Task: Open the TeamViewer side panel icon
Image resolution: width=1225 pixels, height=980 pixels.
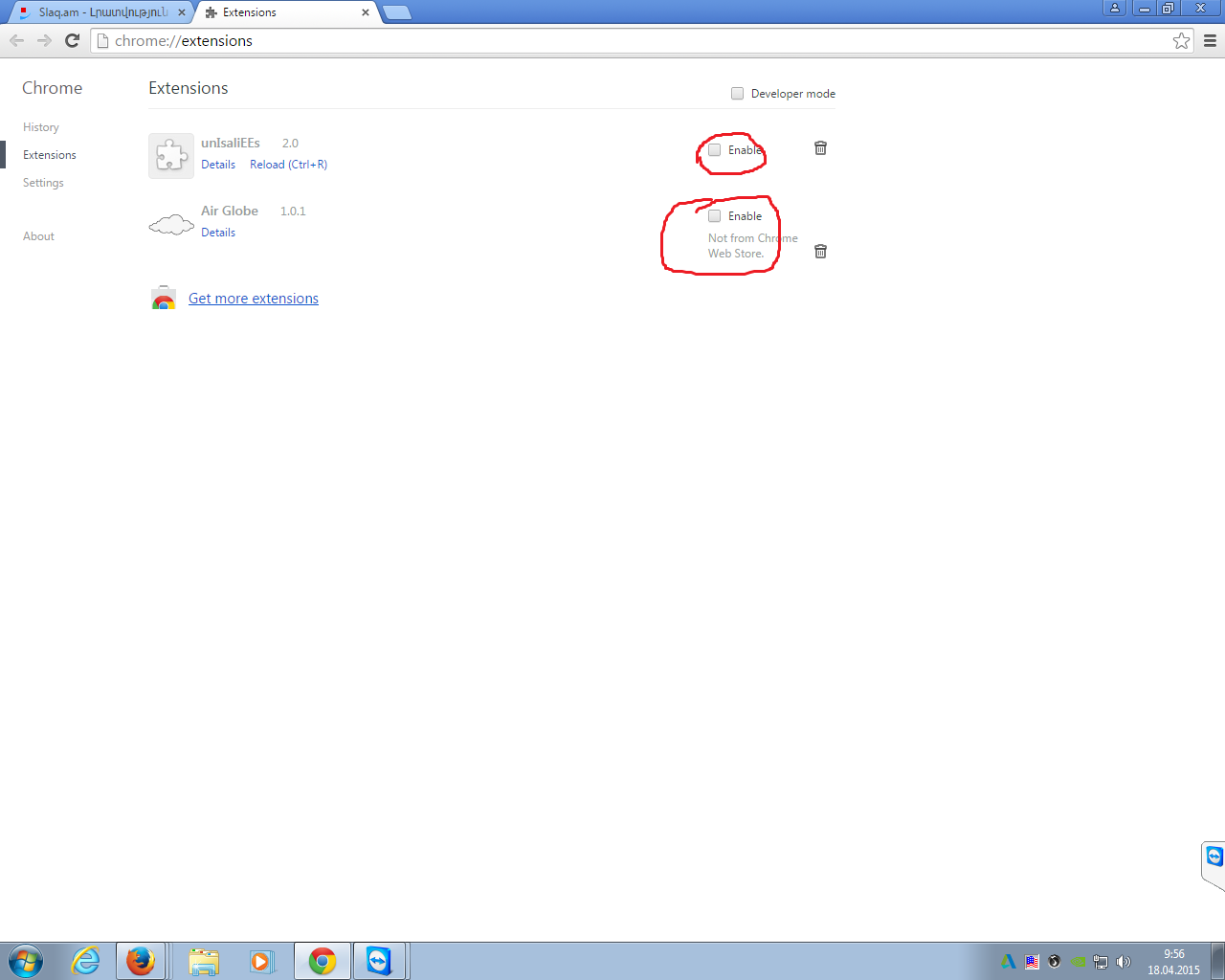Action: (1214, 857)
